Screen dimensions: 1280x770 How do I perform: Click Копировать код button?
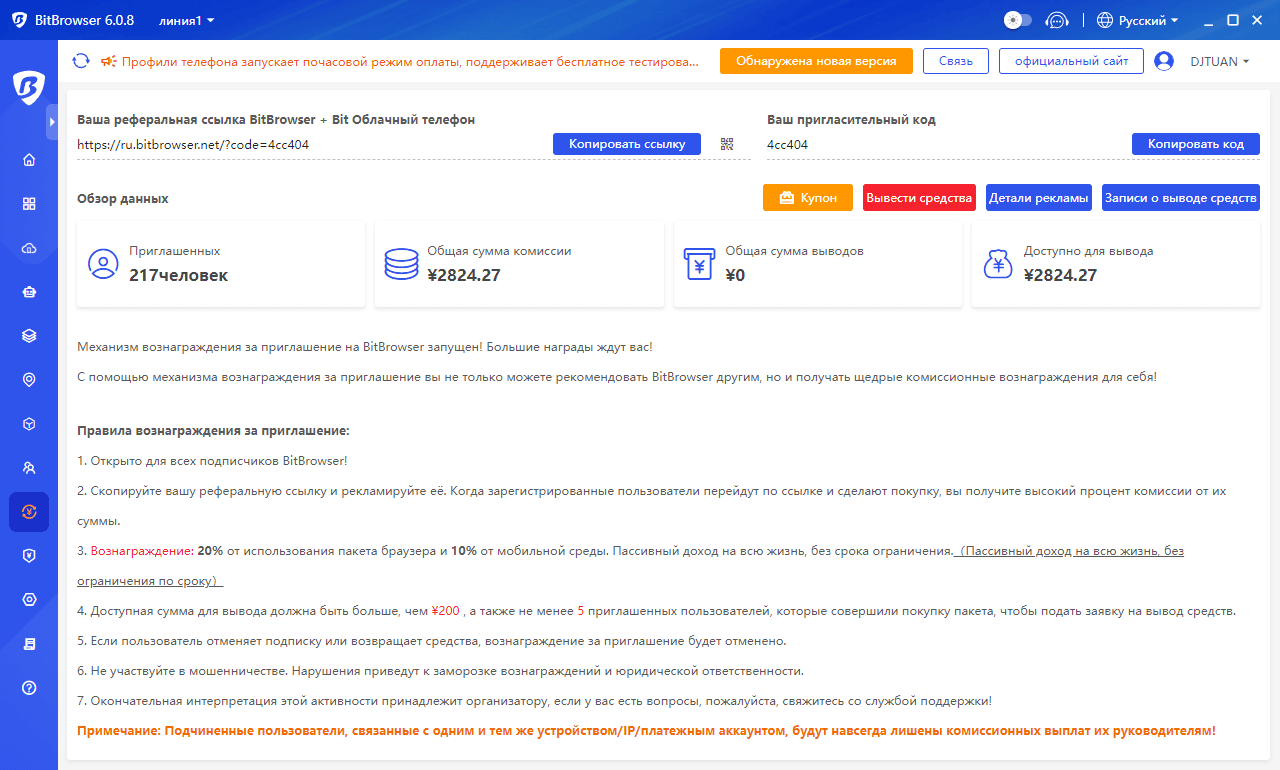[x=1196, y=144]
